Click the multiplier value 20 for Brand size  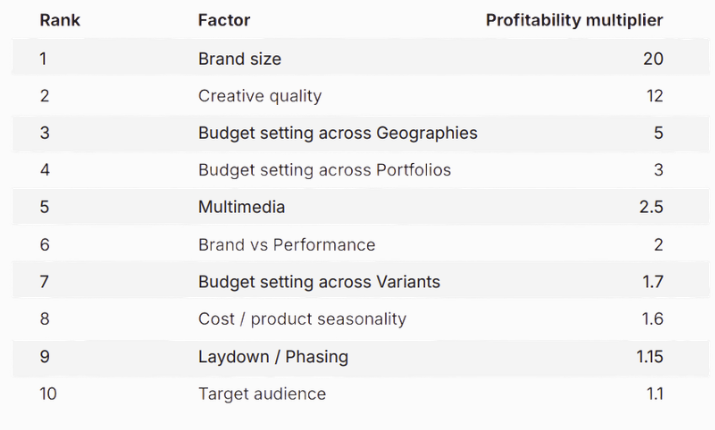pos(653,59)
